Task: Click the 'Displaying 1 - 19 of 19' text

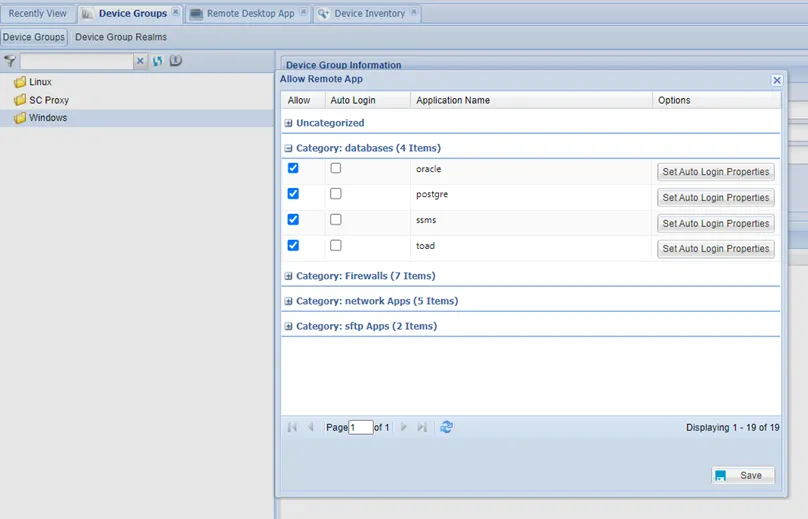Action: point(732,427)
